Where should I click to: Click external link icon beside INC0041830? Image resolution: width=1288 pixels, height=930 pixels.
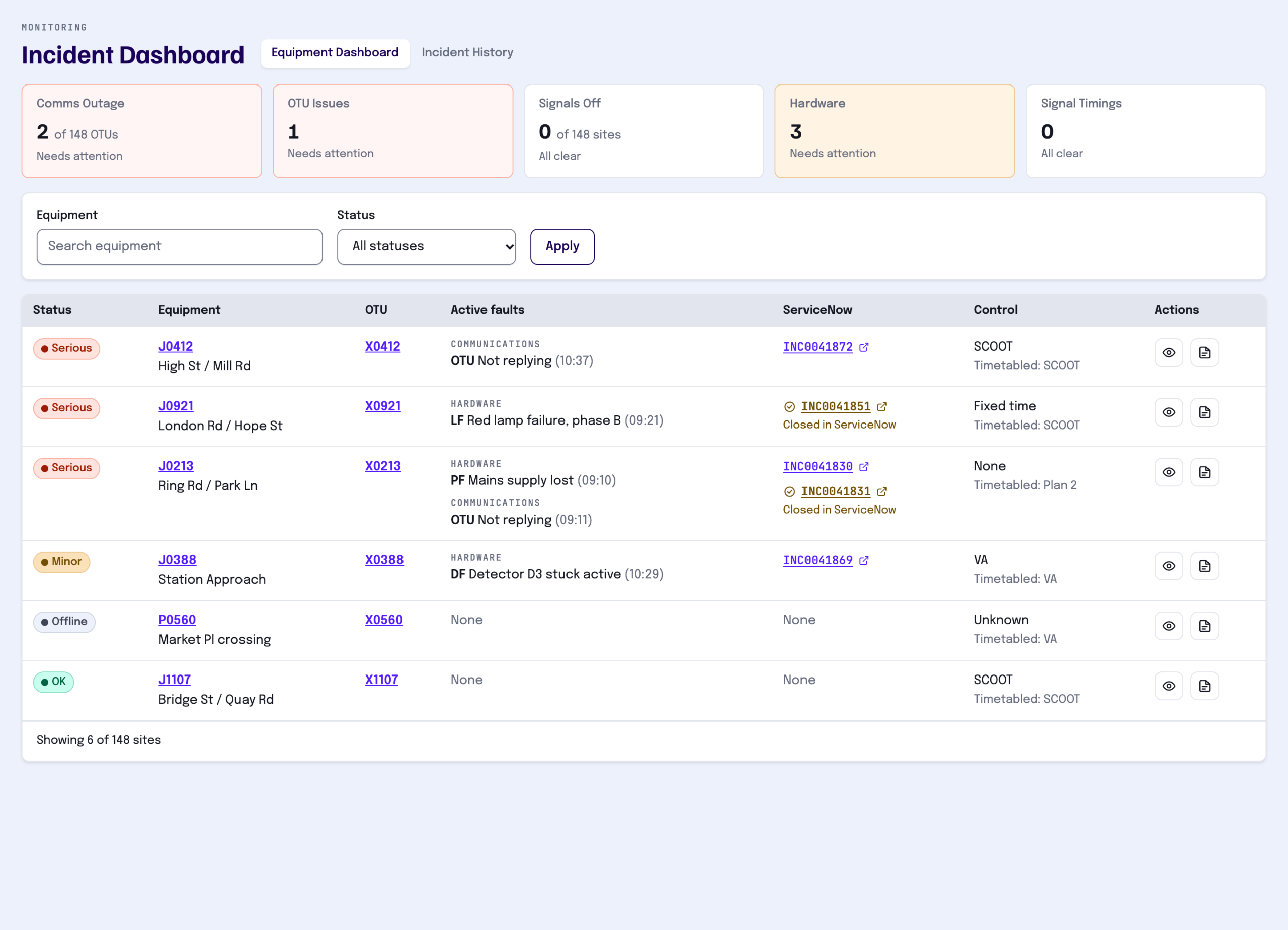click(864, 467)
